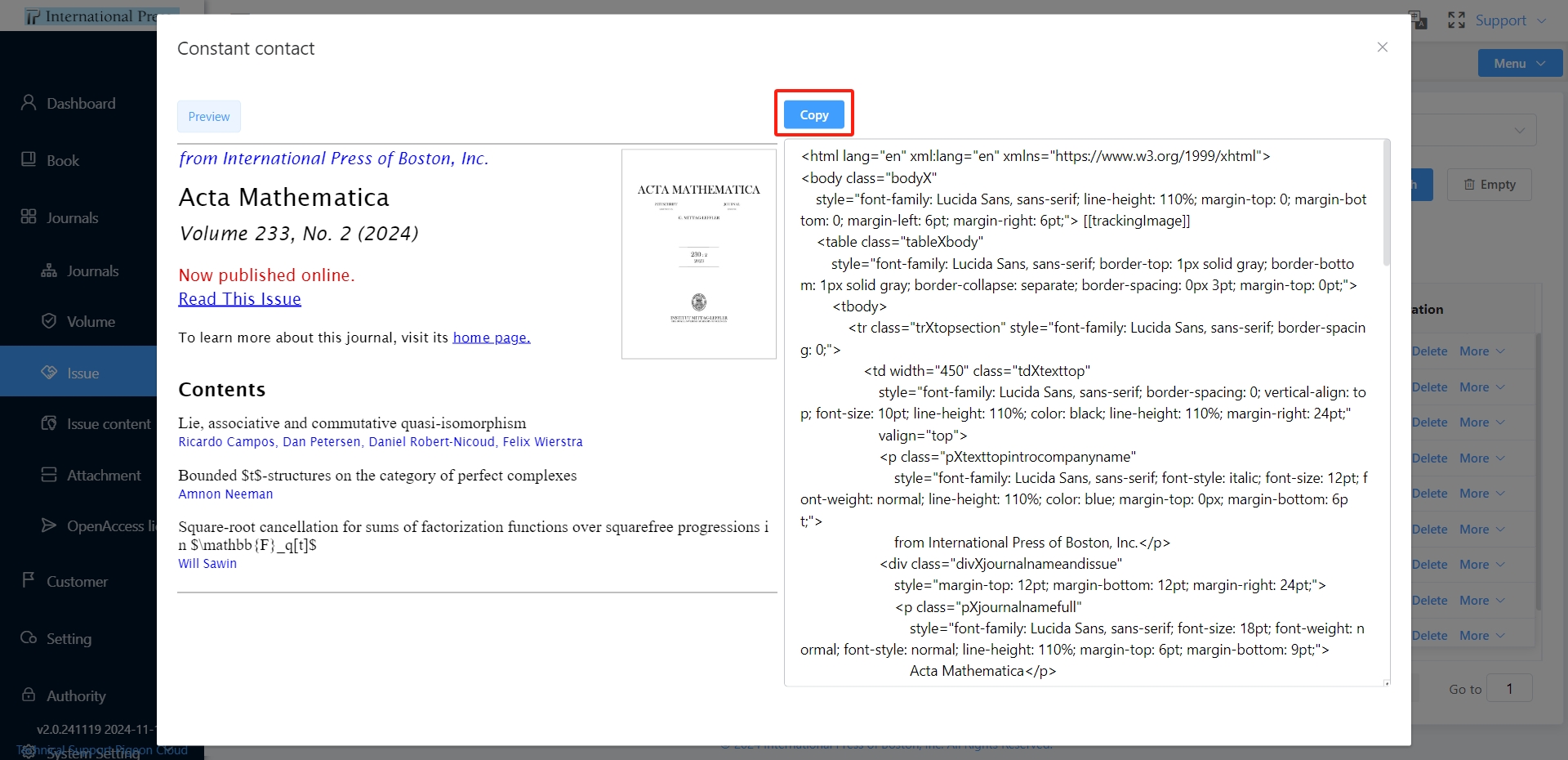Viewport: 1568px width, 760px height.
Task: Click the Acta Mathematica cover thumbnail
Action: pos(699,254)
